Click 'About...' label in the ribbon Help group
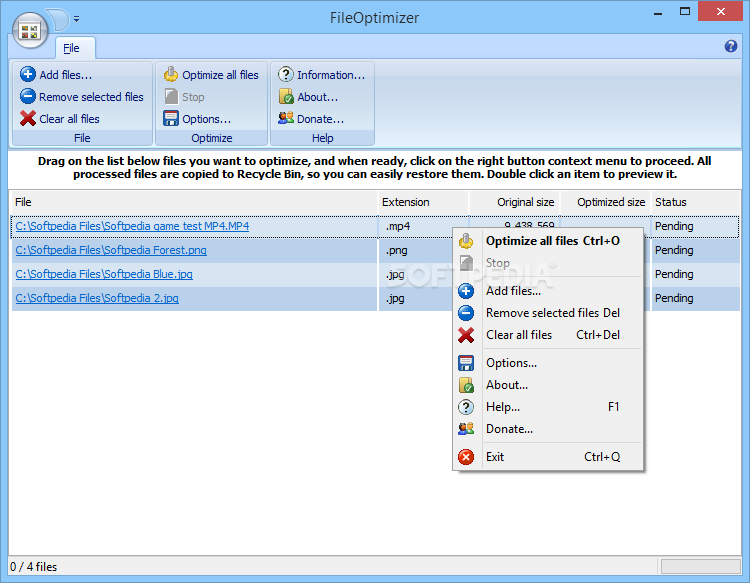 318,97
